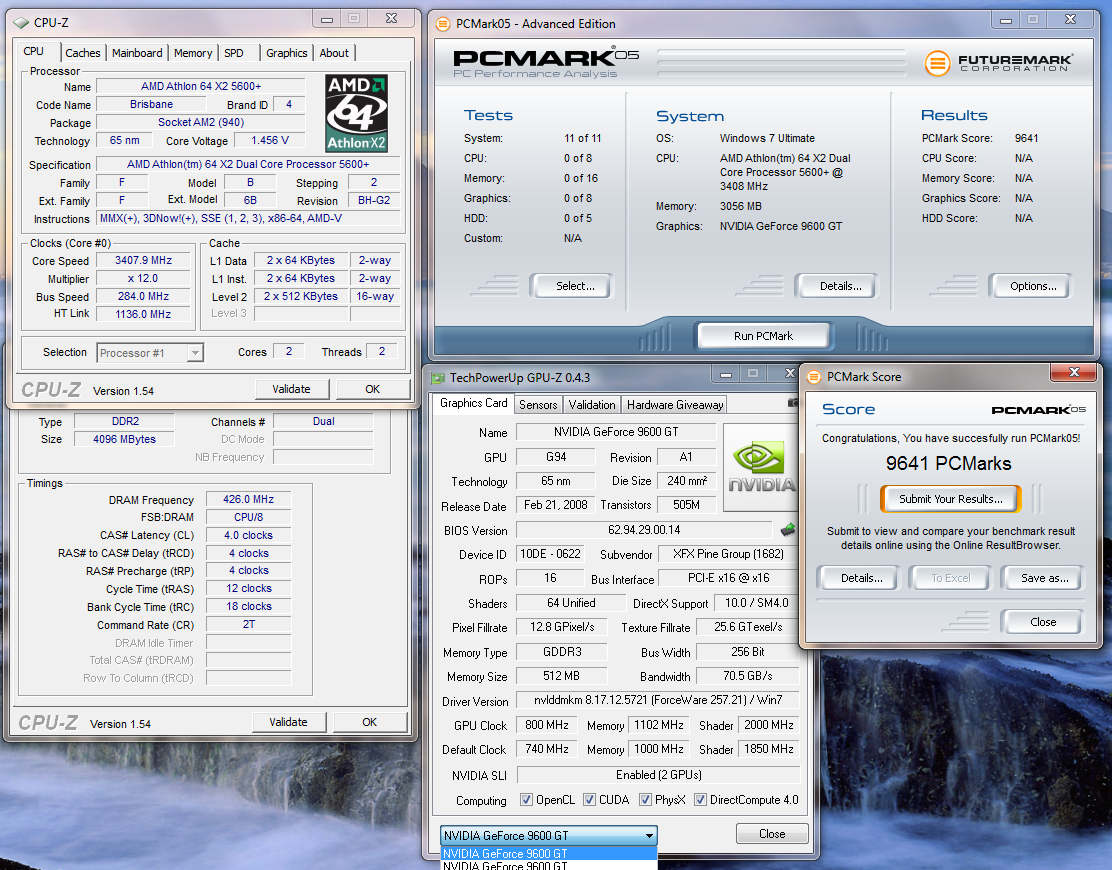Click the BIOS save chip icon in GPU-Z

point(788,530)
